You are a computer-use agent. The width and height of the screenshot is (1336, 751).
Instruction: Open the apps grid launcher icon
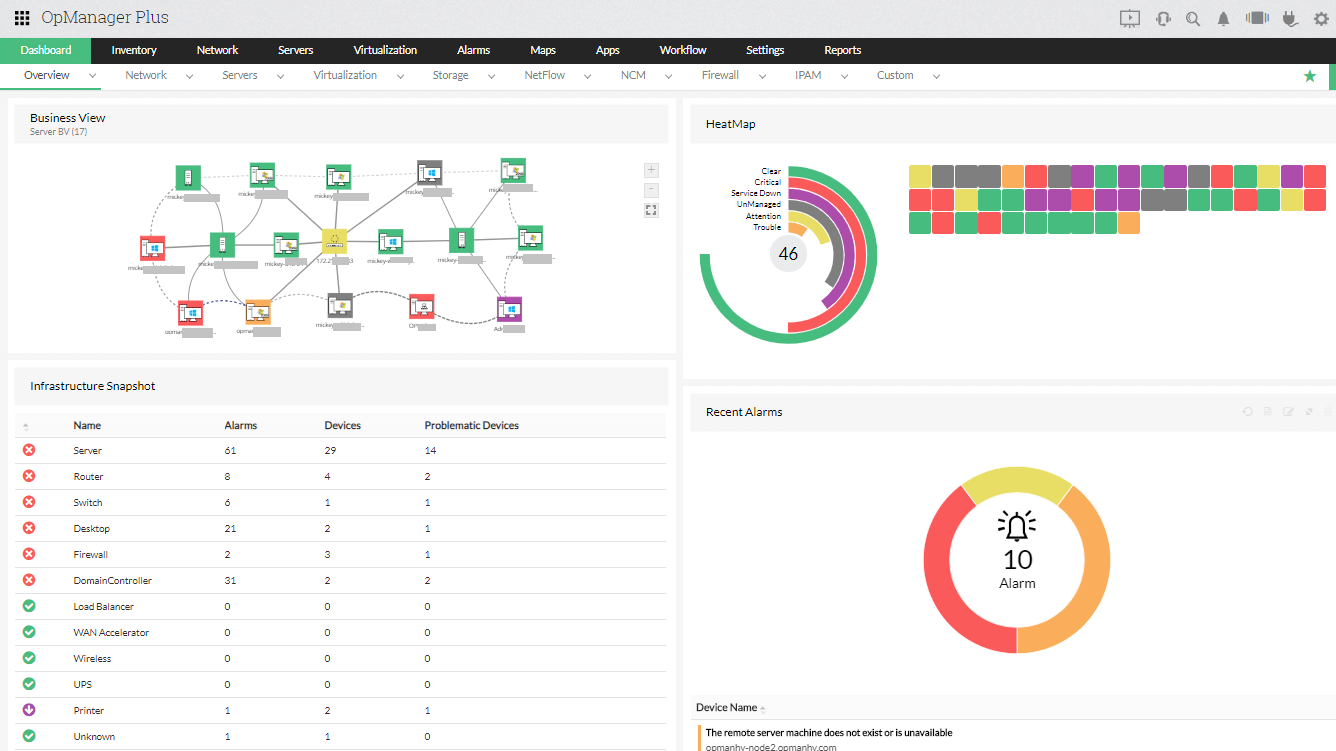click(x=21, y=18)
